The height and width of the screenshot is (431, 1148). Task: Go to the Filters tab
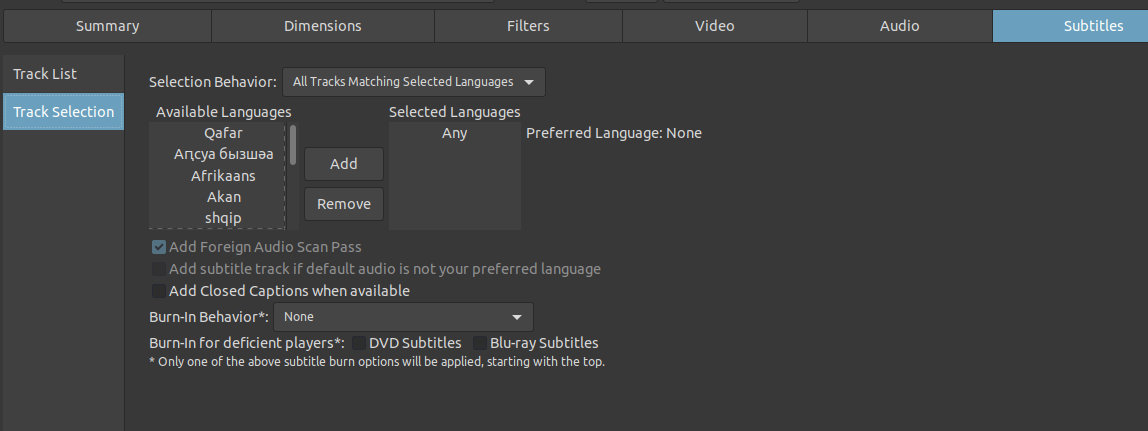(x=528, y=26)
